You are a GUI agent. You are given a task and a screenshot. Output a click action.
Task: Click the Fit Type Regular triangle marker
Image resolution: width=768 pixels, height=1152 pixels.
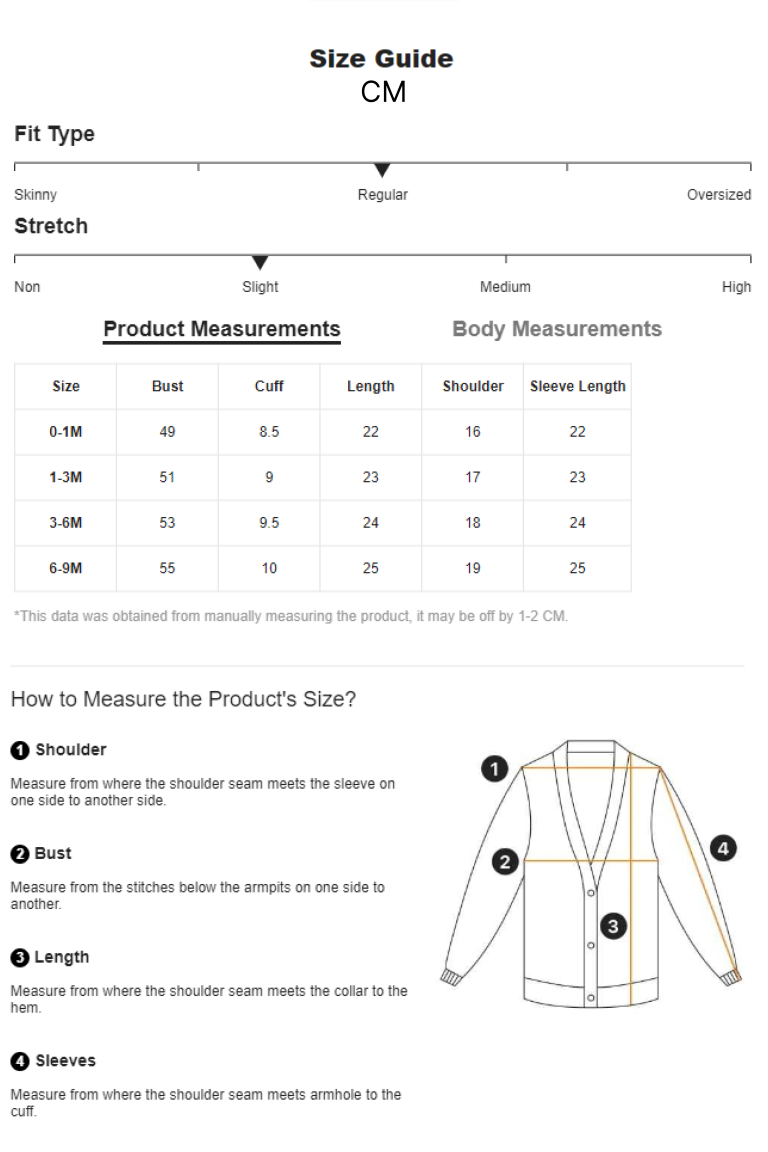click(382, 170)
